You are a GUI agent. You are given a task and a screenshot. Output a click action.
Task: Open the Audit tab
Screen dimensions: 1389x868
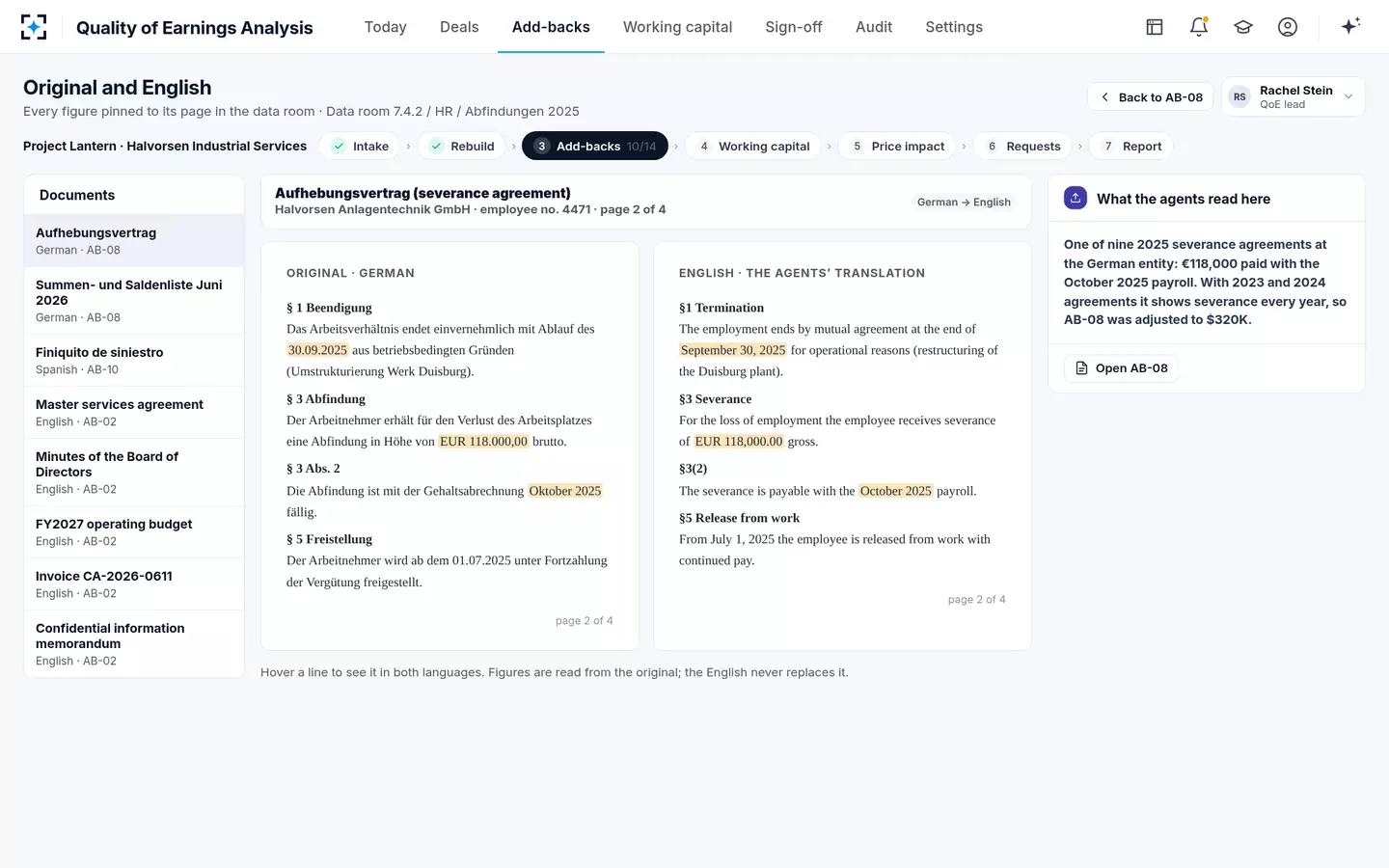[874, 27]
